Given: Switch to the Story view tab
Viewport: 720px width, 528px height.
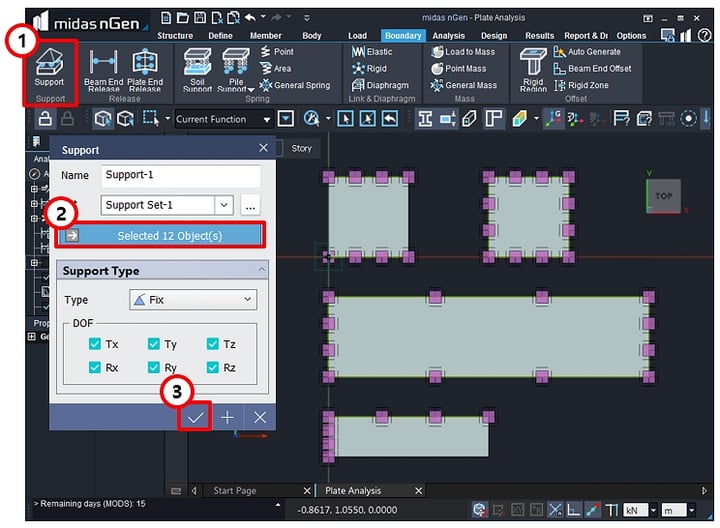Looking at the screenshot, I should [301, 148].
